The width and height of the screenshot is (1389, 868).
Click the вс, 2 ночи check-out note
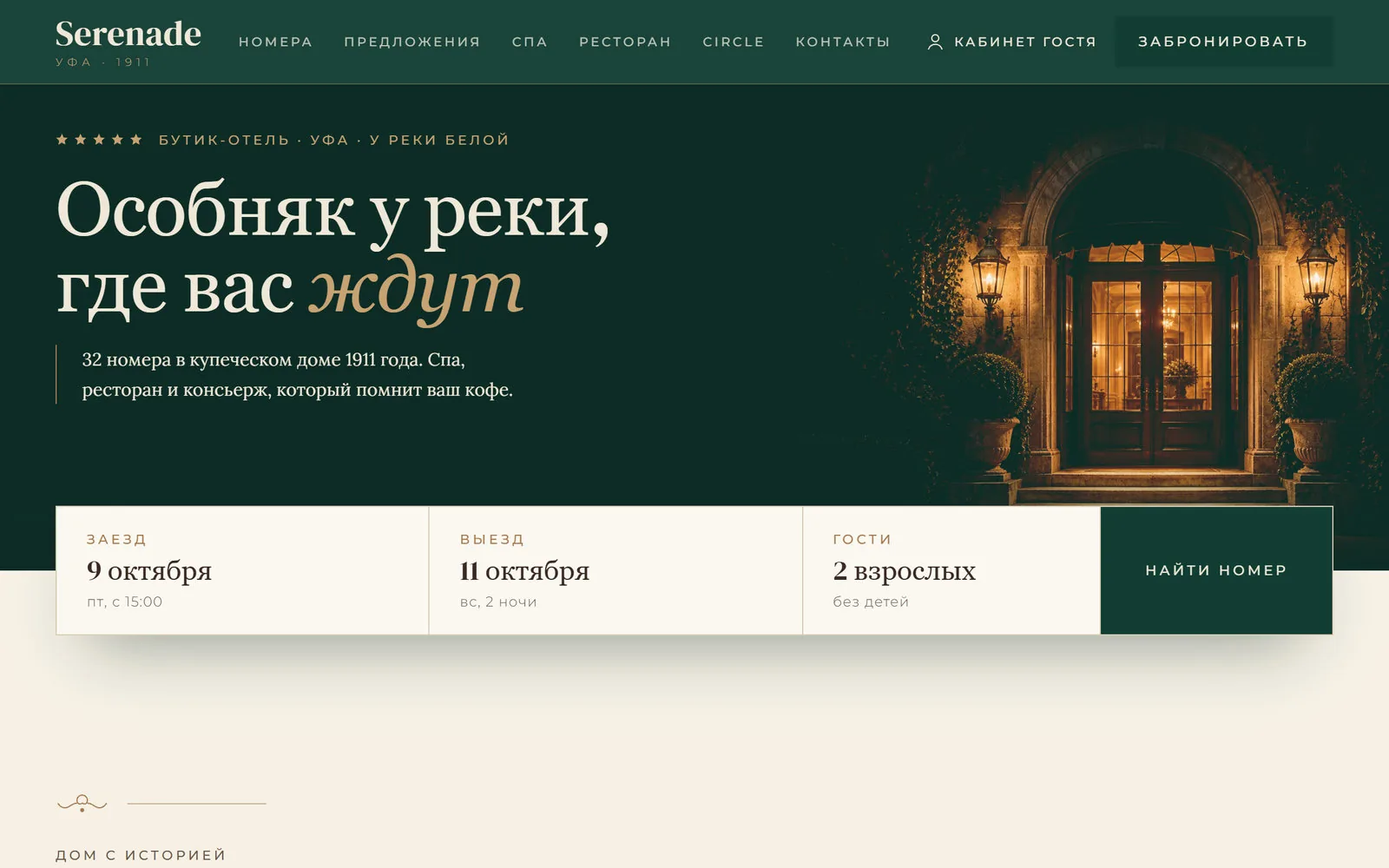[x=498, y=602]
